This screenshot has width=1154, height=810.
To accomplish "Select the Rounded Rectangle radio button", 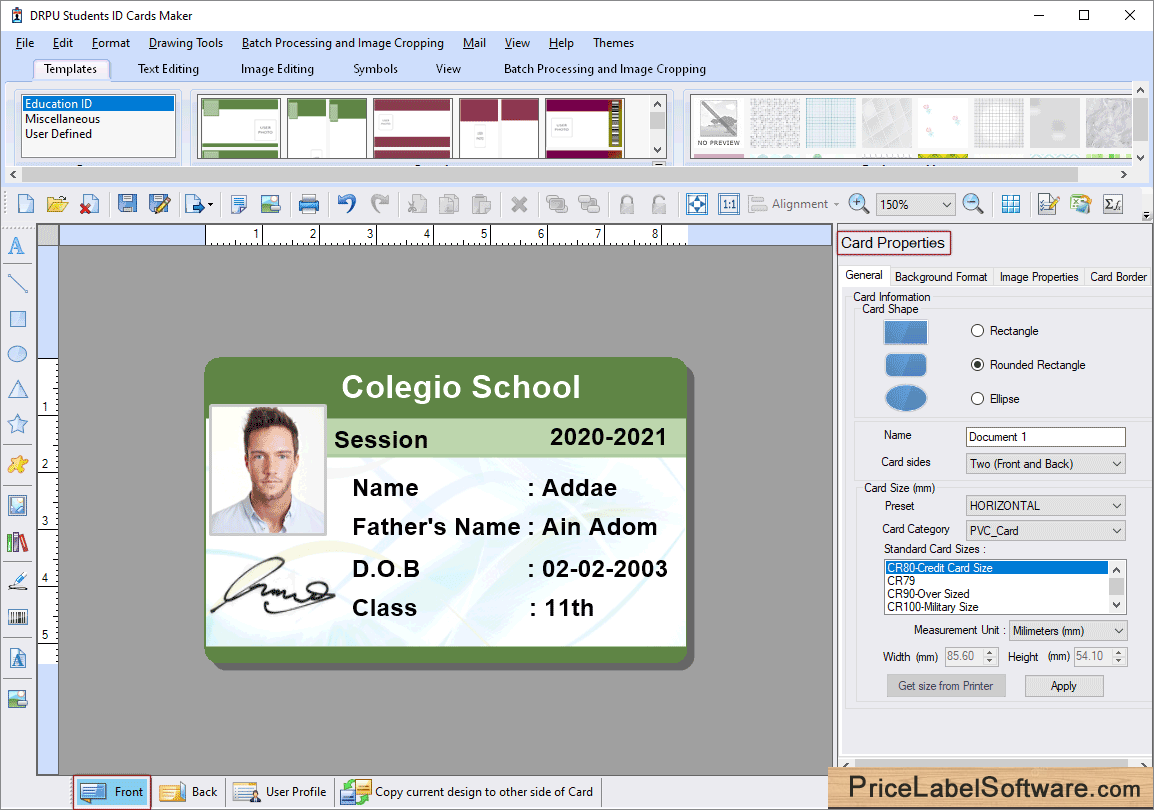I will [978, 365].
